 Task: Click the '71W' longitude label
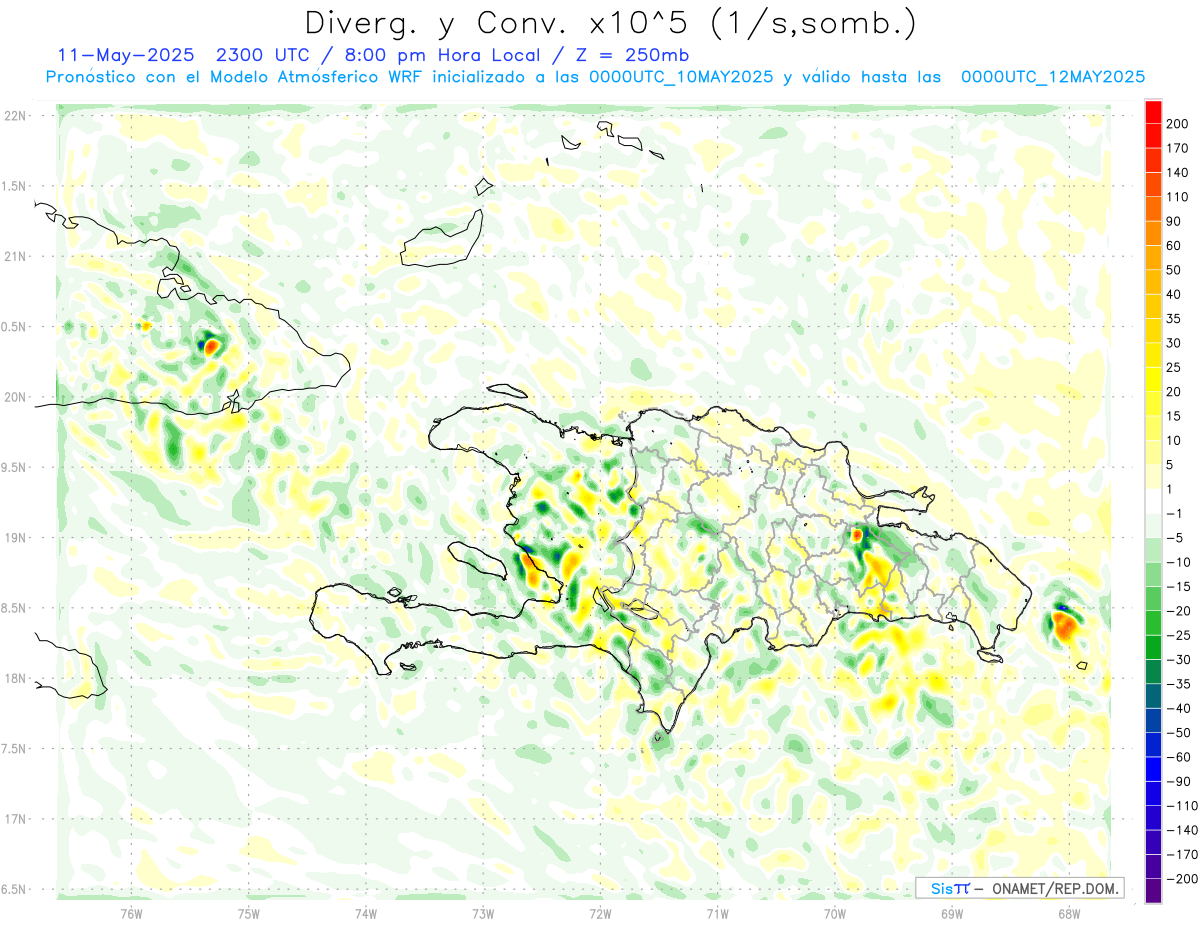click(x=717, y=913)
